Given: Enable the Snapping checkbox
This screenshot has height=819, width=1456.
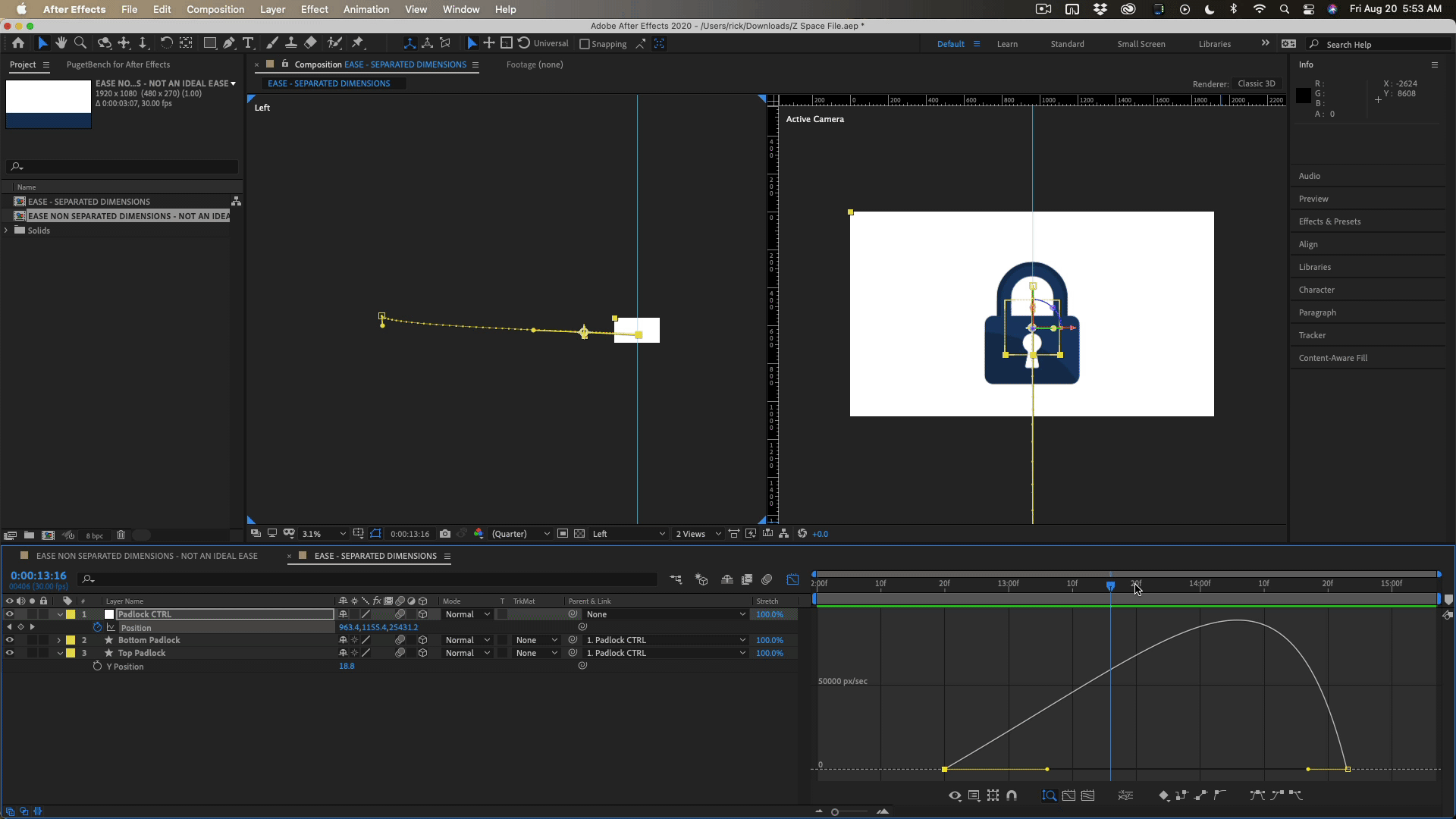Looking at the screenshot, I should point(585,44).
